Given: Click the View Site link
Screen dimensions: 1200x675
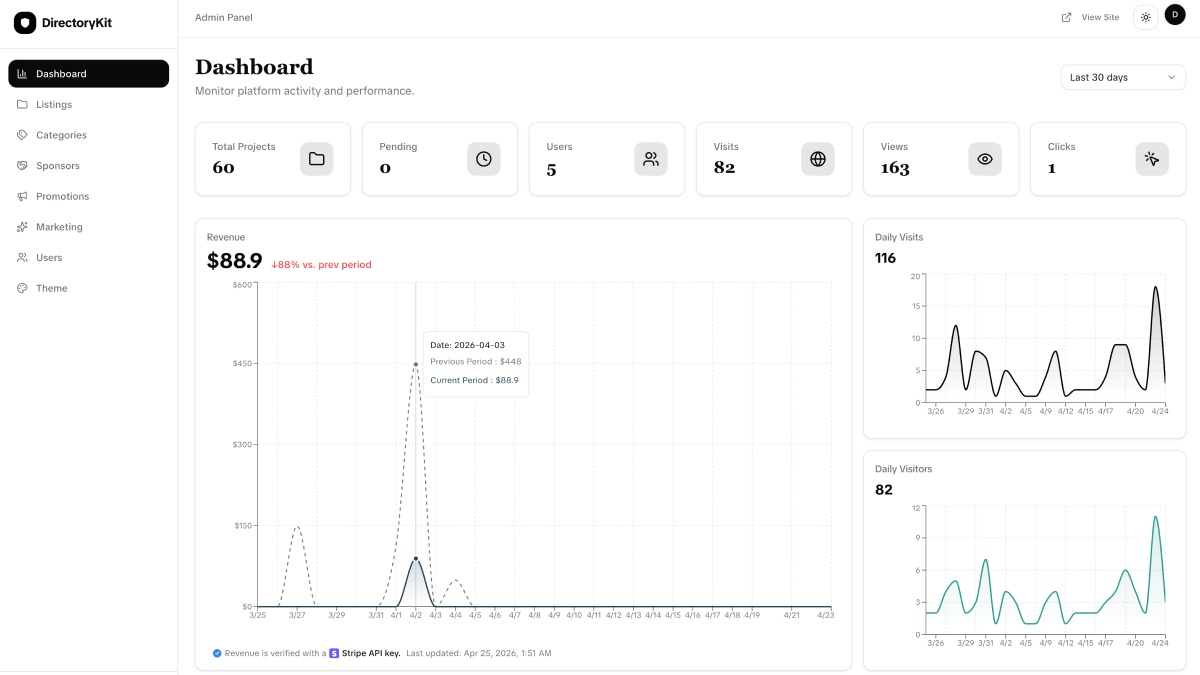Looking at the screenshot, I should (1091, 17).
